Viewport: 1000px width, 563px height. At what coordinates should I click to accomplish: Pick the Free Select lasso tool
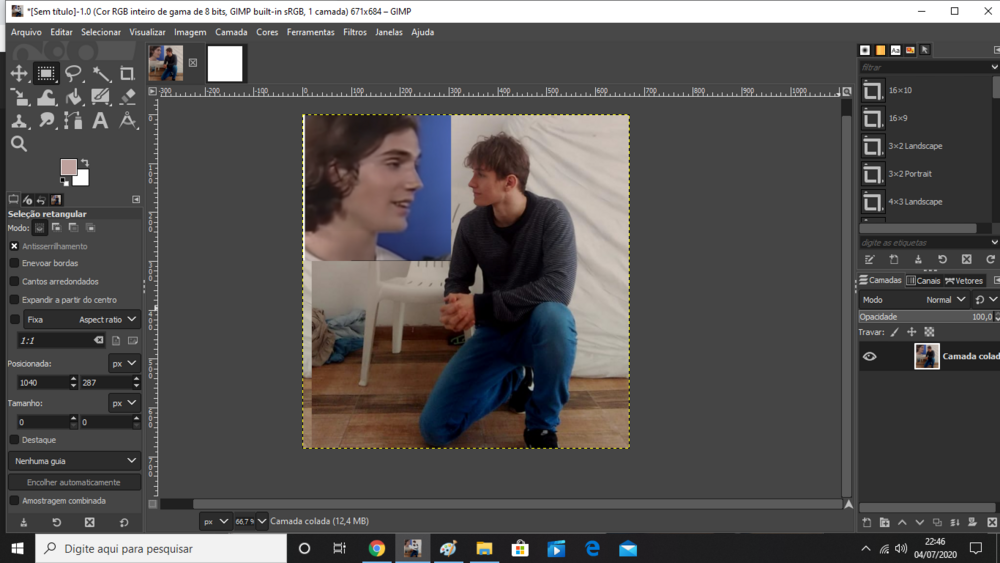(x=73, y=73)
